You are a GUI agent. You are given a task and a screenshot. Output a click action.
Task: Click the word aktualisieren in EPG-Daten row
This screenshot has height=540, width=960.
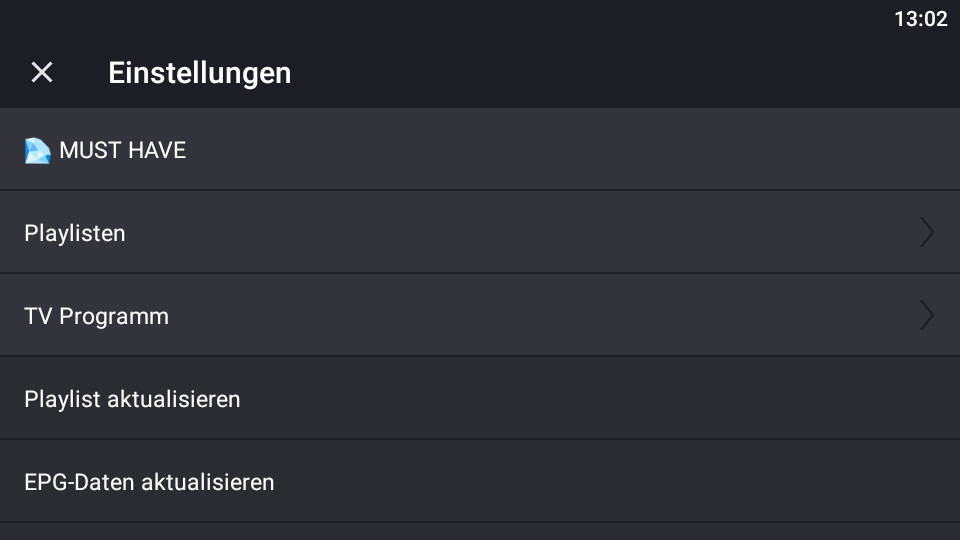click(x=208, y=482)
